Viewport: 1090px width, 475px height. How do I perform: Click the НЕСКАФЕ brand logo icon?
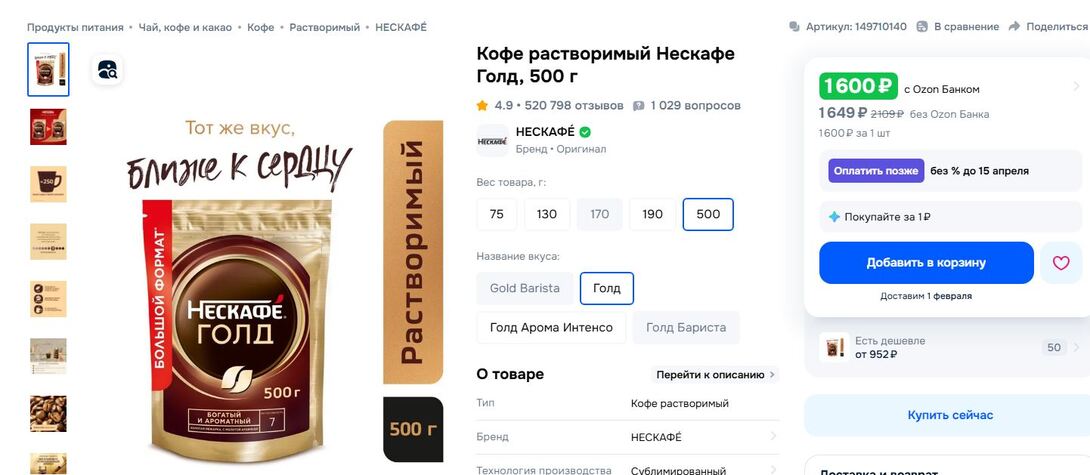pyautogui.click(x=492, y=140)
